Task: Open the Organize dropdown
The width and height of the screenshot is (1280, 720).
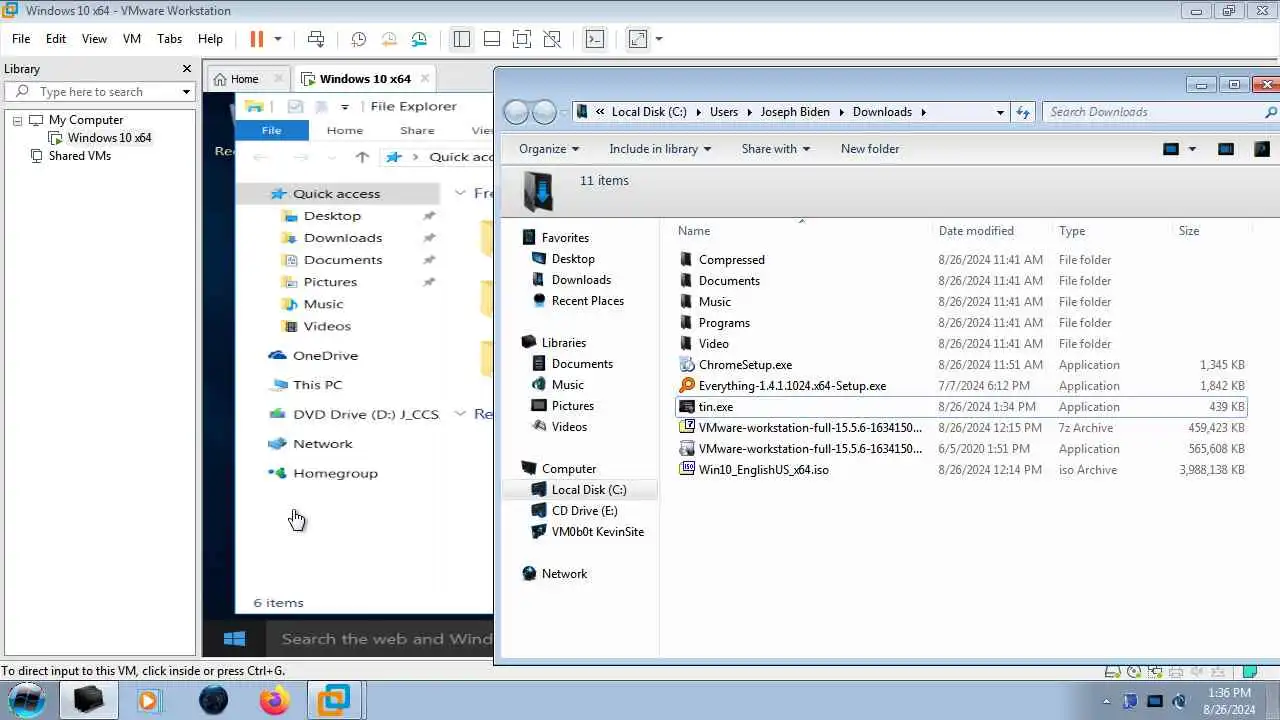Action: [x=549, y=149]
